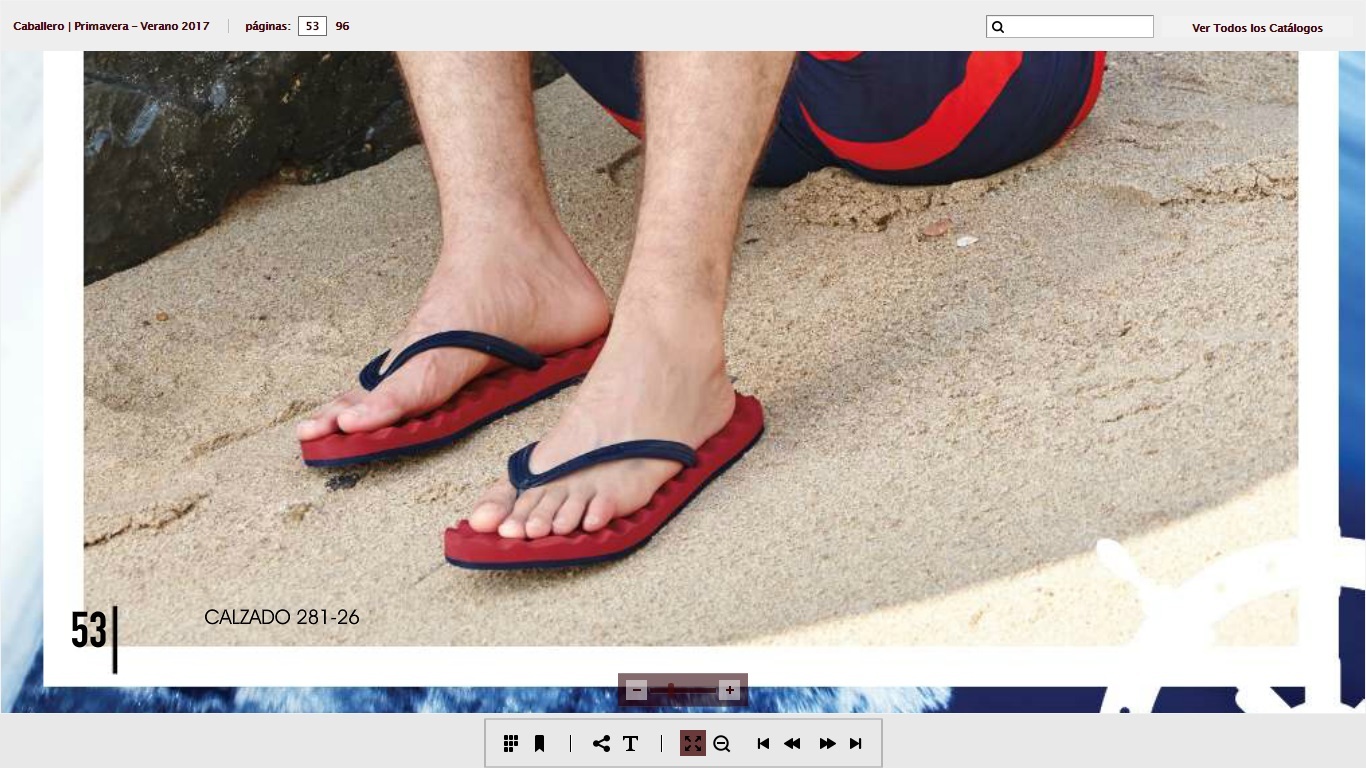This screenshot has height=768, width=1366.
Task: Click the zoom out magnifier icon
Action: 722,743
